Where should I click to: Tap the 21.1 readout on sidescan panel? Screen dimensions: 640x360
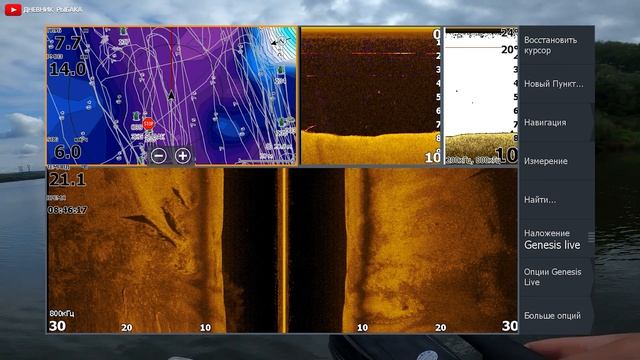67,180
